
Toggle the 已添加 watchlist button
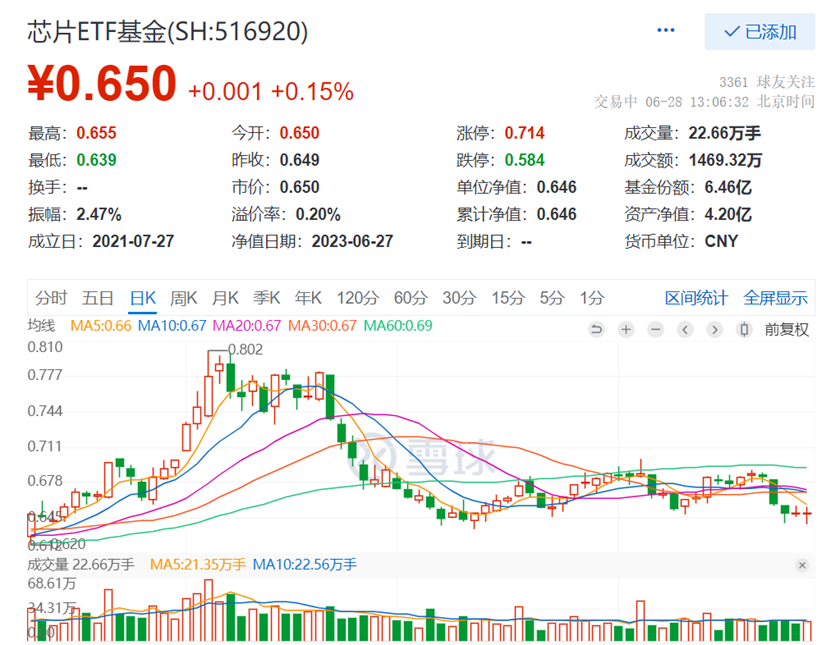click(x=759, y=32)
